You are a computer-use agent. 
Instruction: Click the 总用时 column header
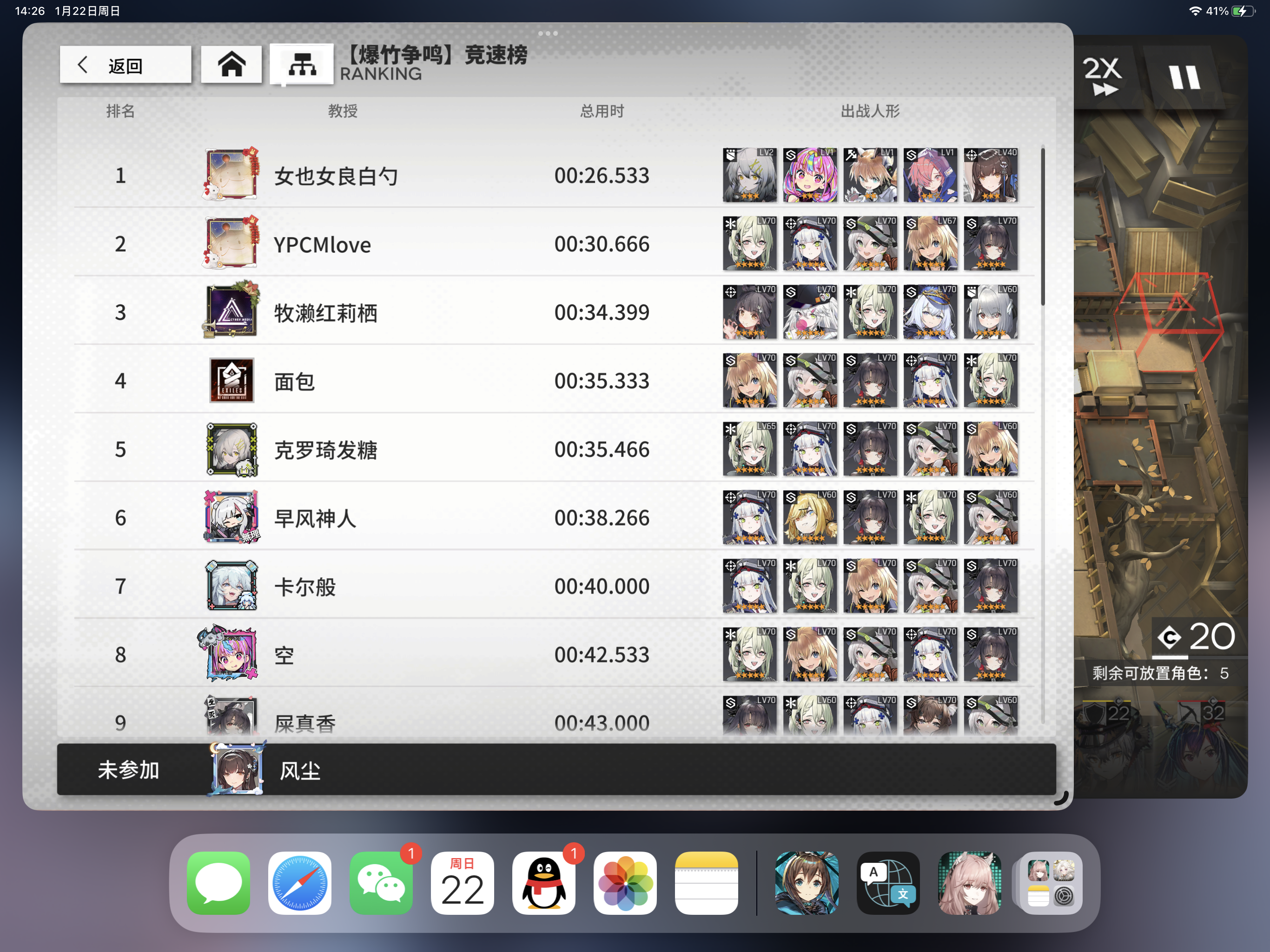pyautogui.click(x=602, y=111)
